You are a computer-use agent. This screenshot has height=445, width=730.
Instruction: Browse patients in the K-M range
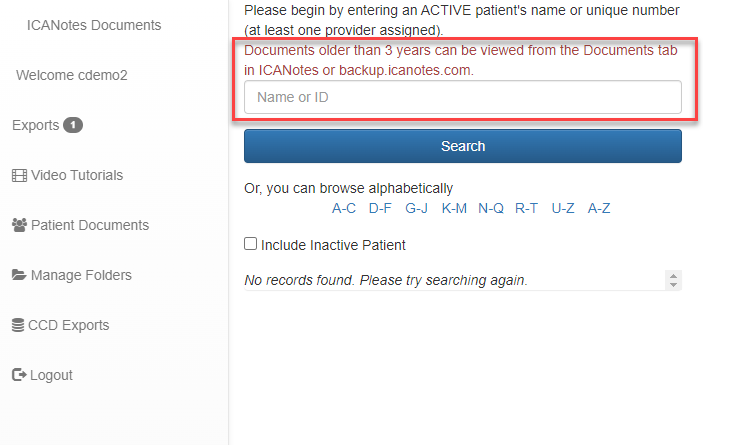tap(454, 208)
